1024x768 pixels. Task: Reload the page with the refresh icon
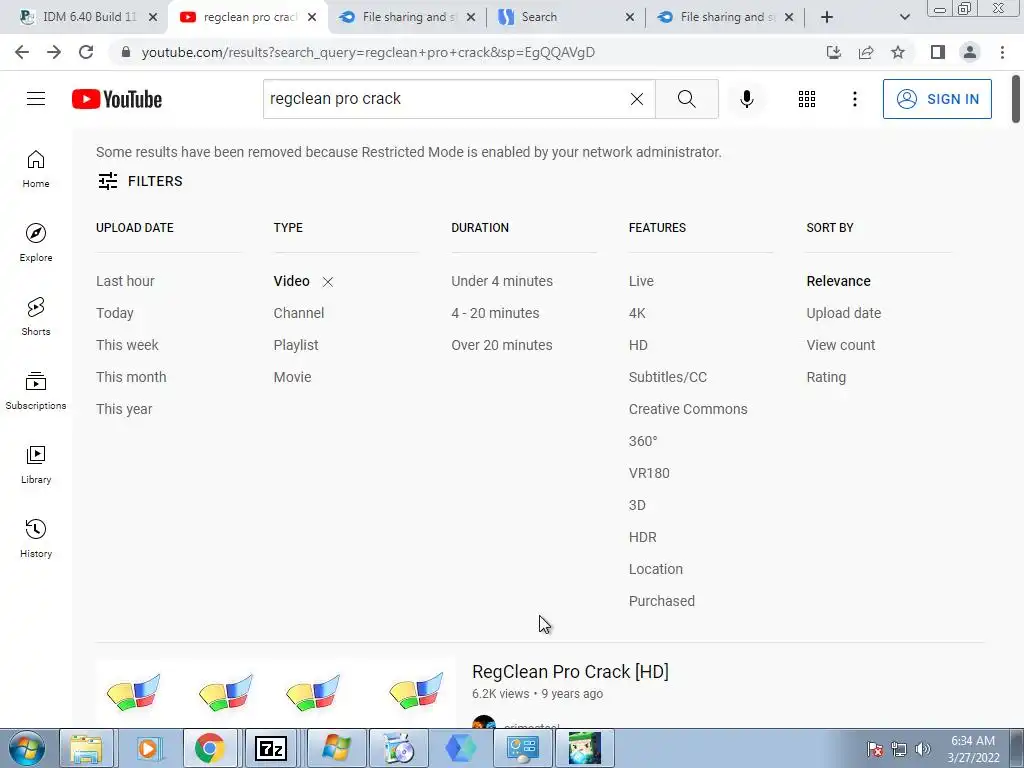point(86,52)
